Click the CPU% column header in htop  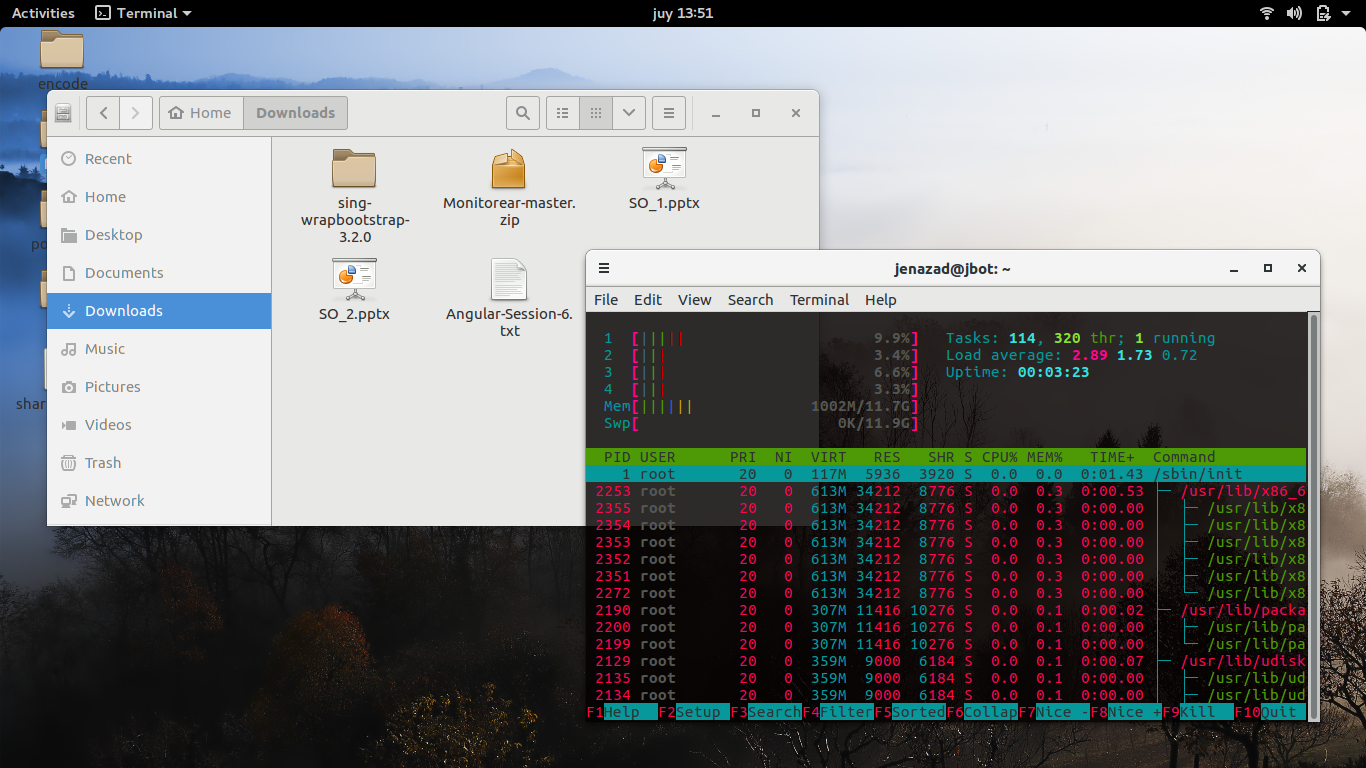(1000, 457)
